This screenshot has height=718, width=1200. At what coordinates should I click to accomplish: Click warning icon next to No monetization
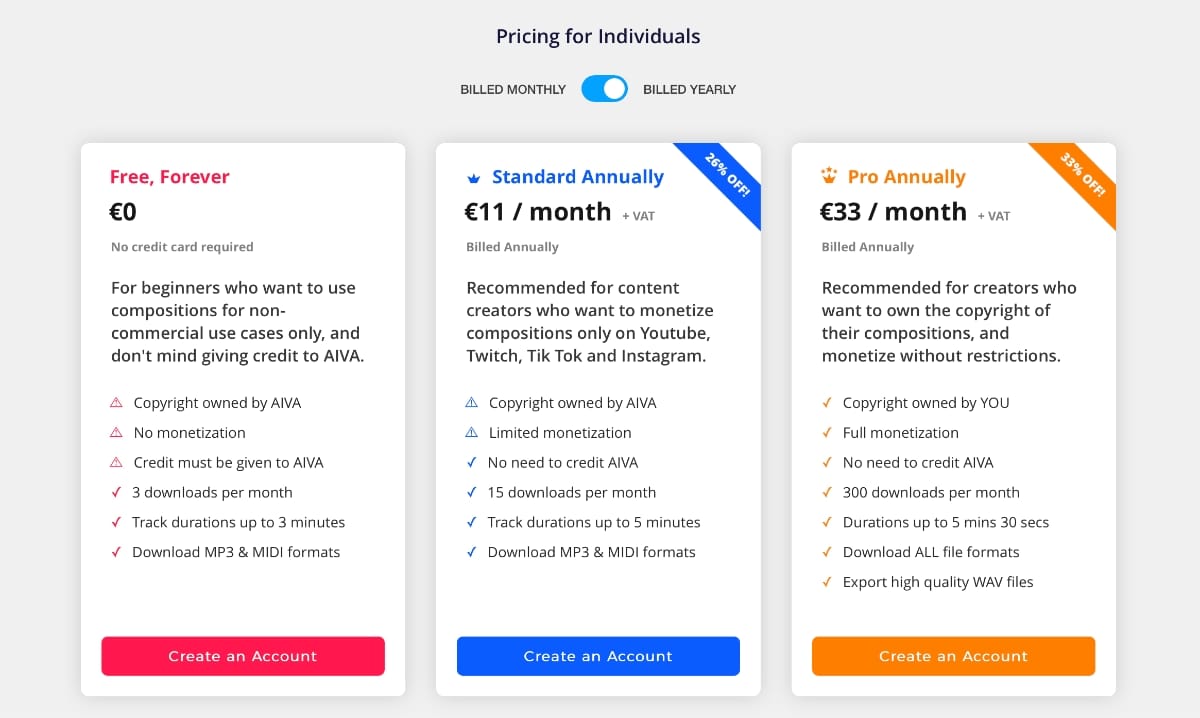tap(116, 433)
